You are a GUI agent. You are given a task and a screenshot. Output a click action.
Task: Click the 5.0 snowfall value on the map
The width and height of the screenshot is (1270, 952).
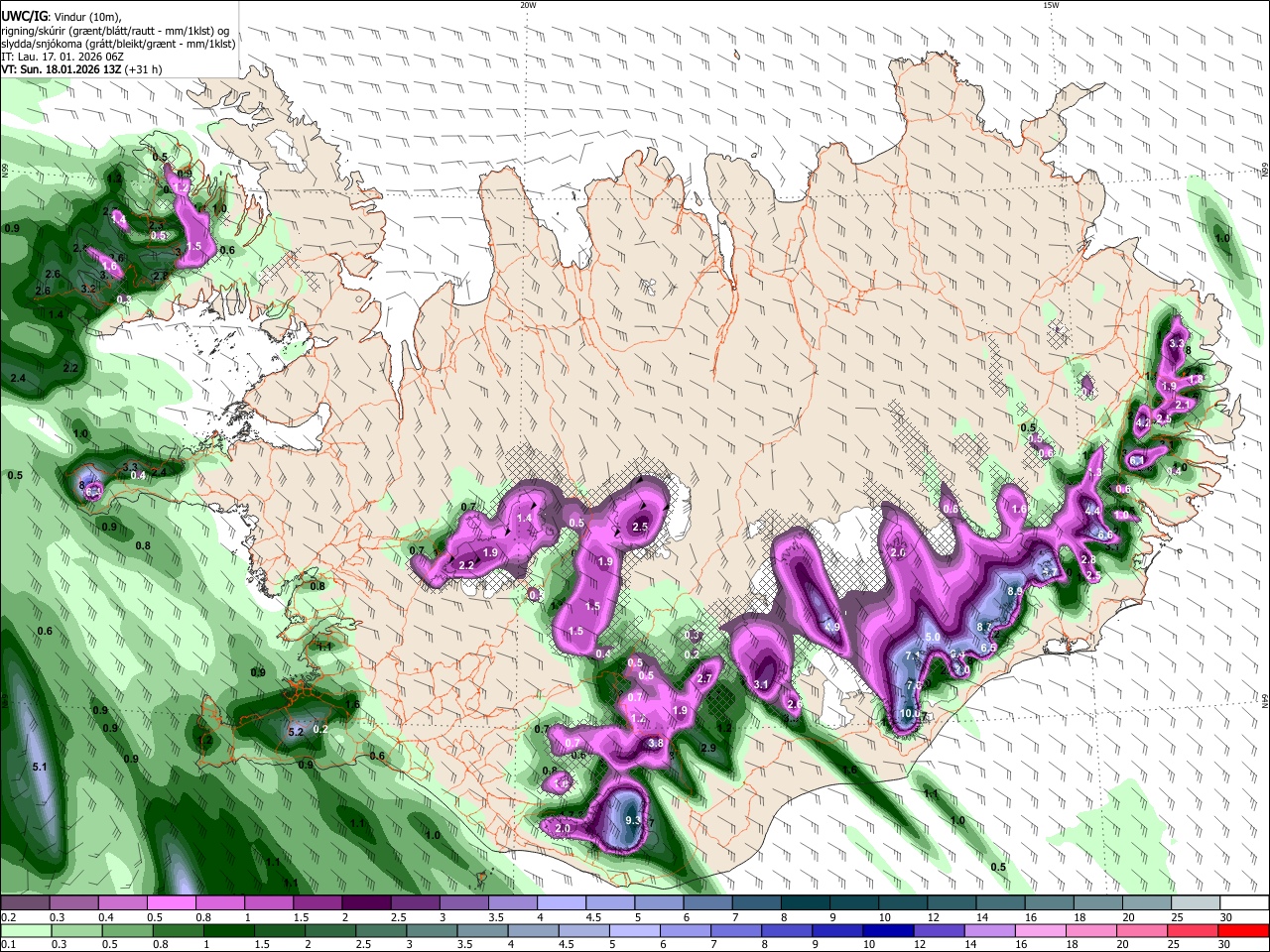[932, 637]
